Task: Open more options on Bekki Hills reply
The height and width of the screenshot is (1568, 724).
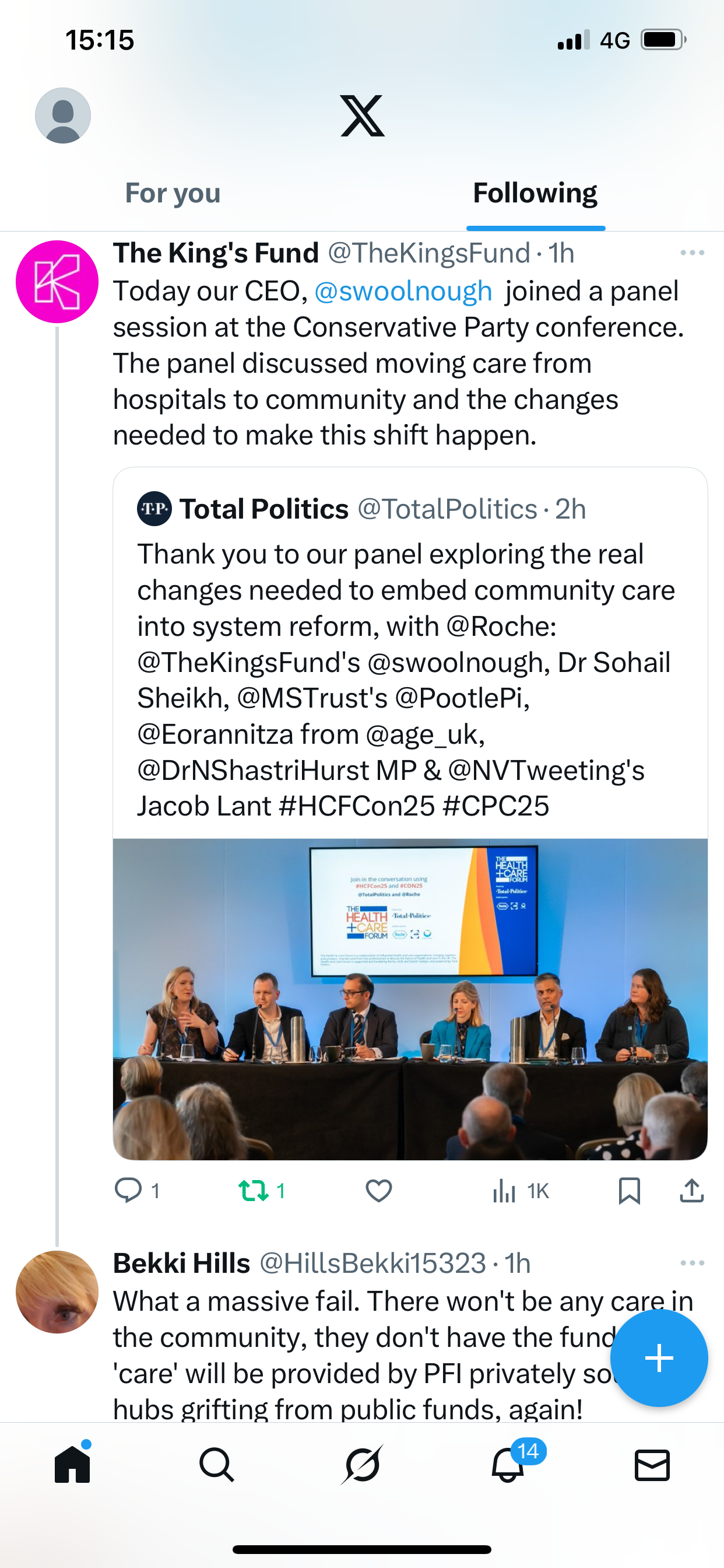Action: 692,1263
